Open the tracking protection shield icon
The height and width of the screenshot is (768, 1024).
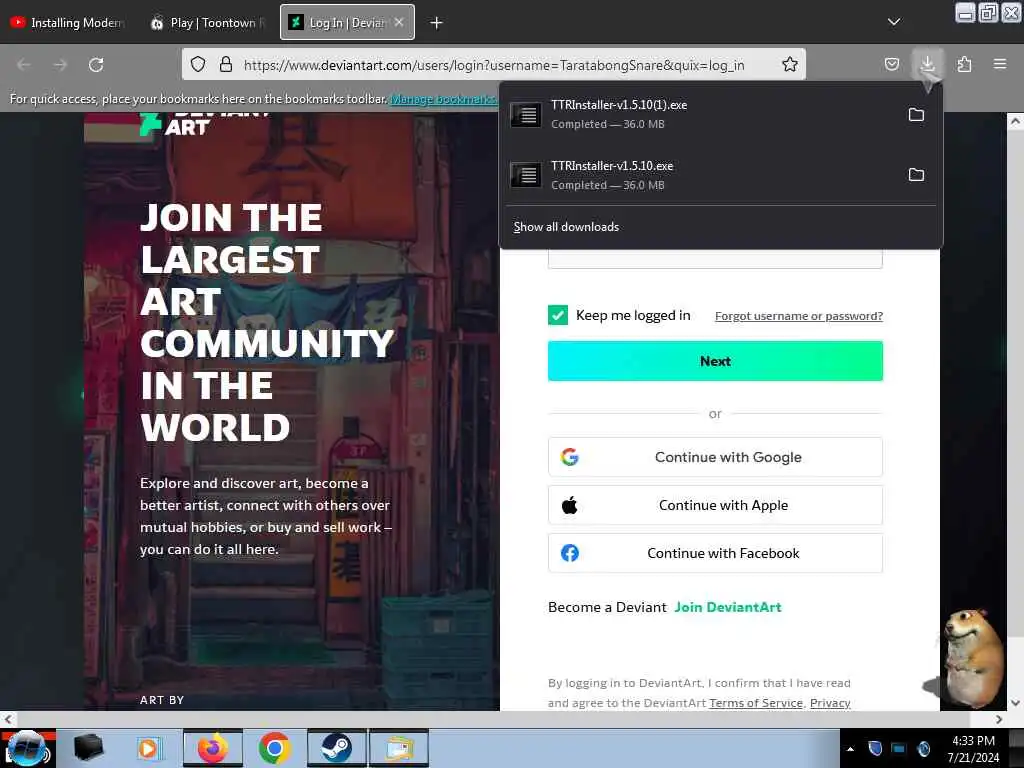pos(198,65)
